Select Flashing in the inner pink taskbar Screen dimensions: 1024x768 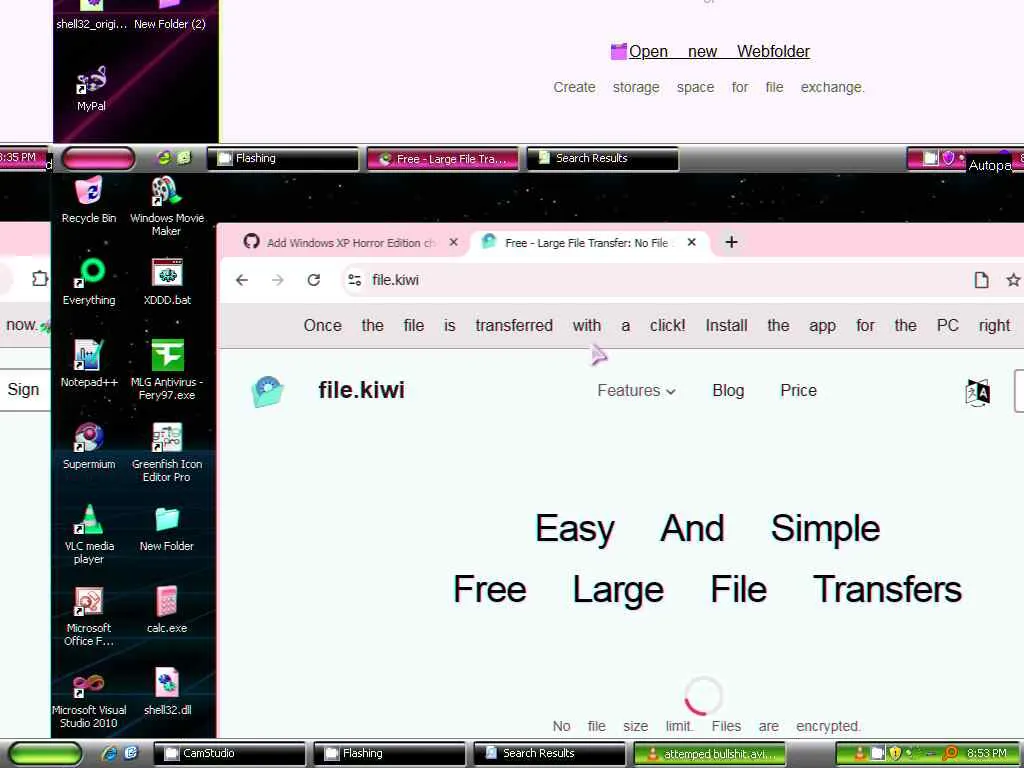[x=283, y=159]
